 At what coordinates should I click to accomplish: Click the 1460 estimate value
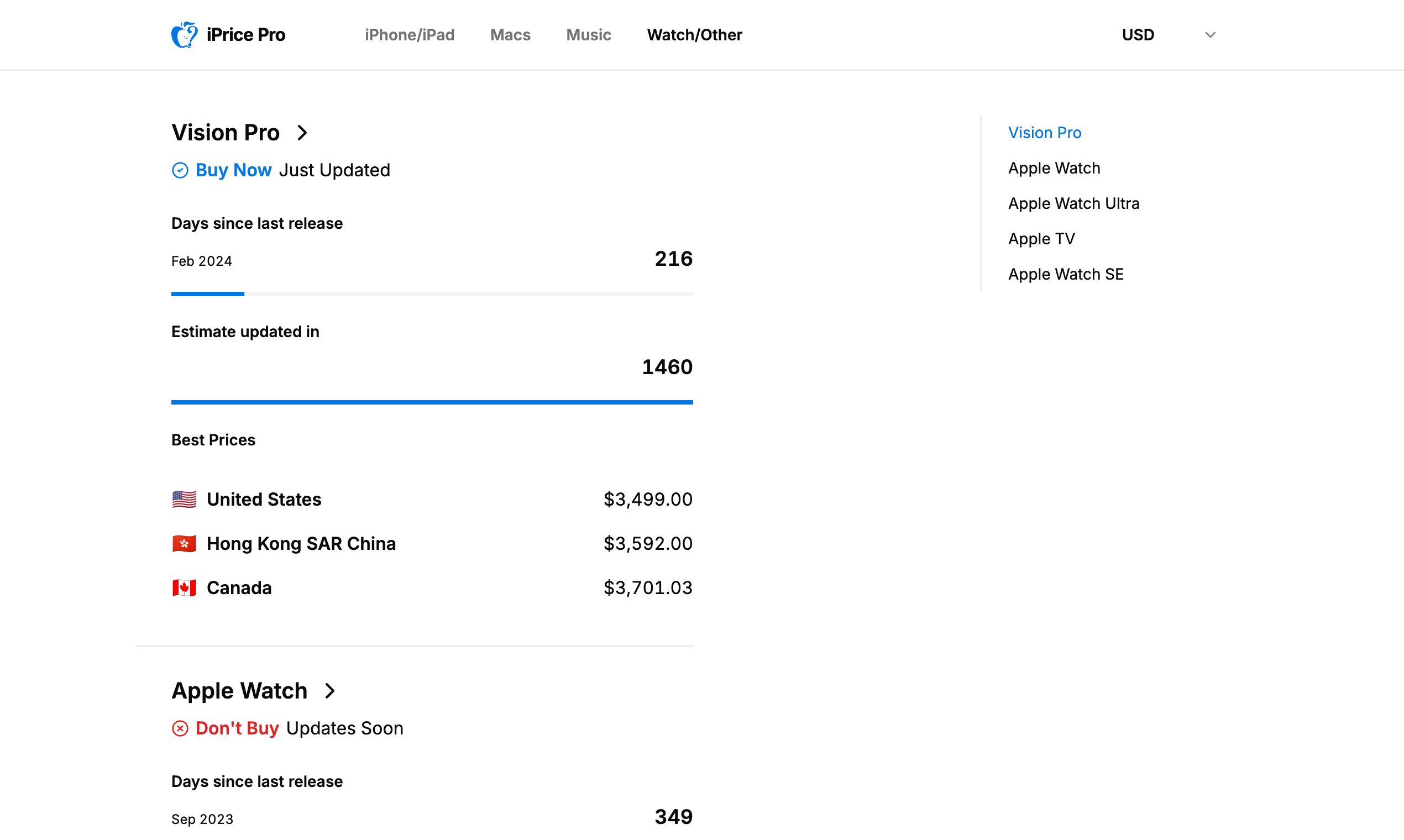click(667, 367)
